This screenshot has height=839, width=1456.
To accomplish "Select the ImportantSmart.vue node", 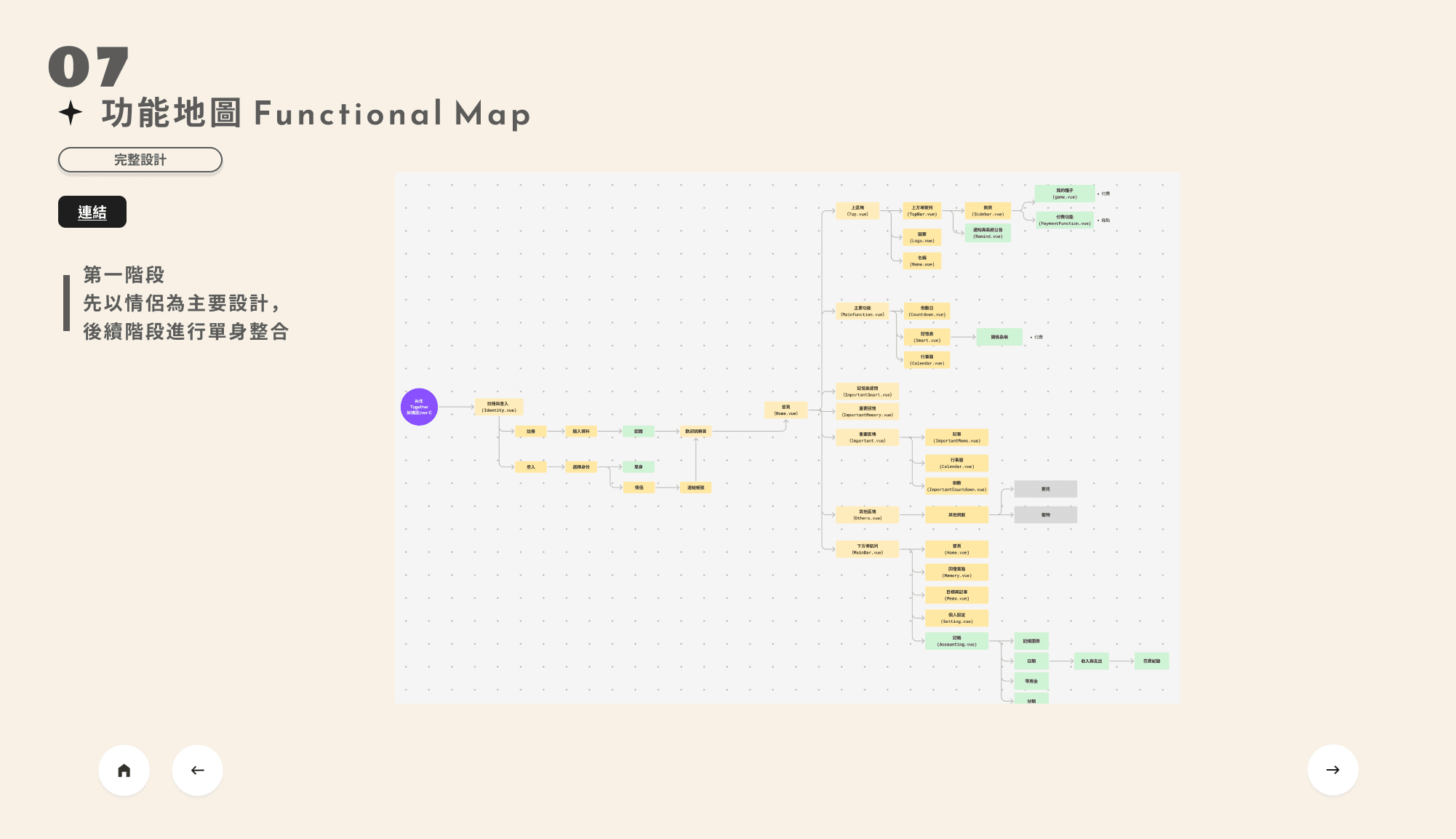I will pyautogui.click(x=867, y=391).
